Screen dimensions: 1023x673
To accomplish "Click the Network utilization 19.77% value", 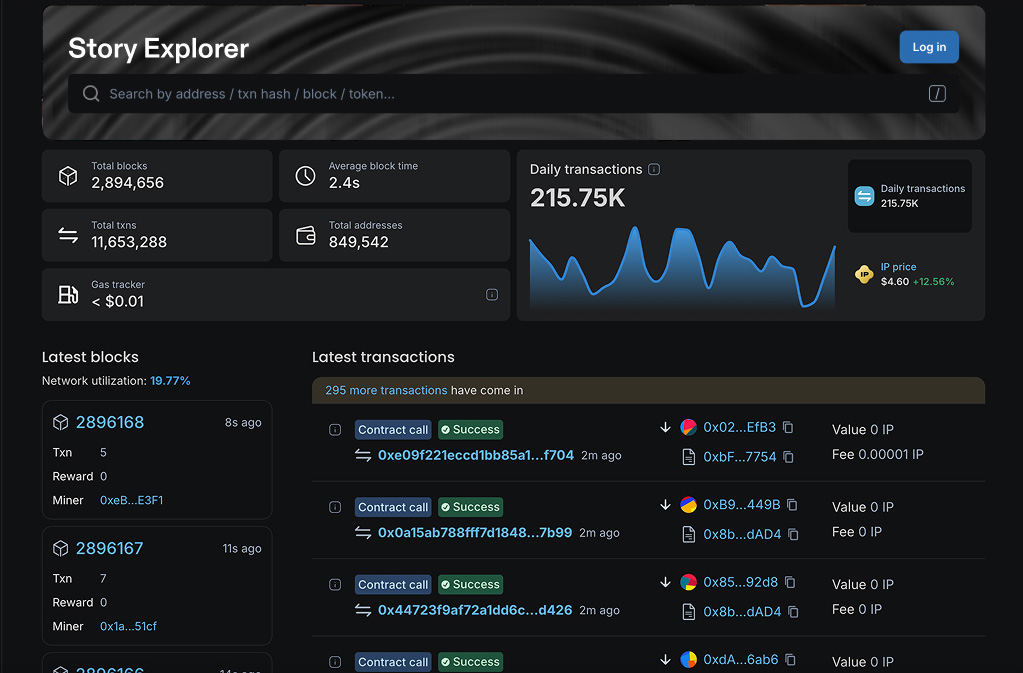I will click(170, 381).
